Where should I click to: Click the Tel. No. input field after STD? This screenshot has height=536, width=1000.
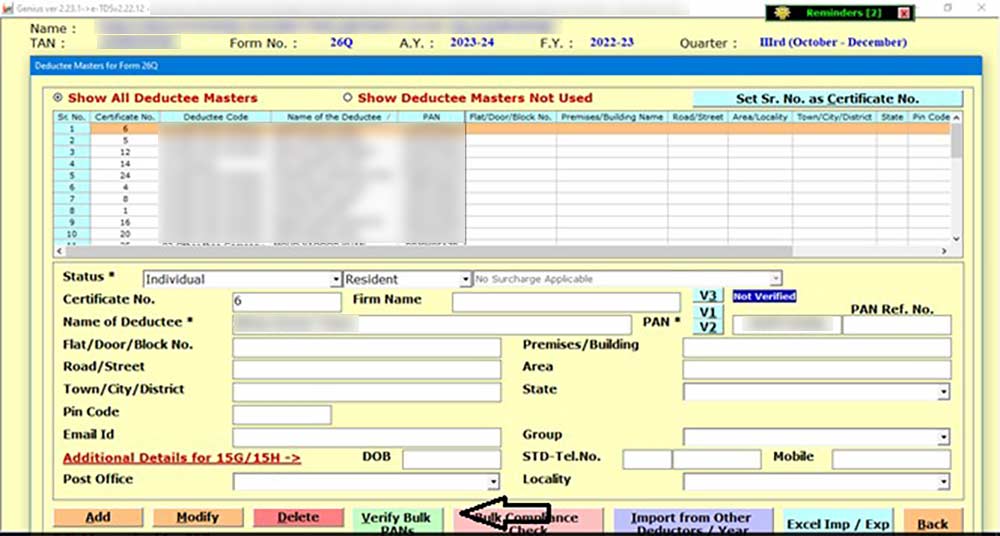[x=717, y=459]
